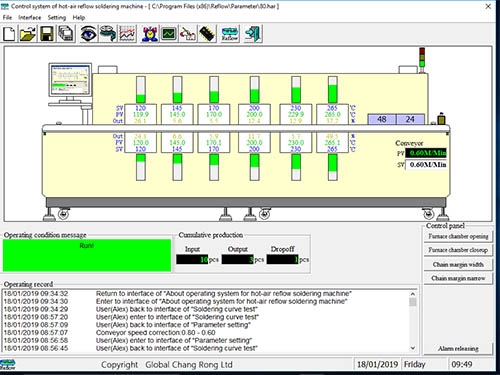Click the Chain margin width button
Image resolution: width=500 pixels, height=375 pixels.
458,264
